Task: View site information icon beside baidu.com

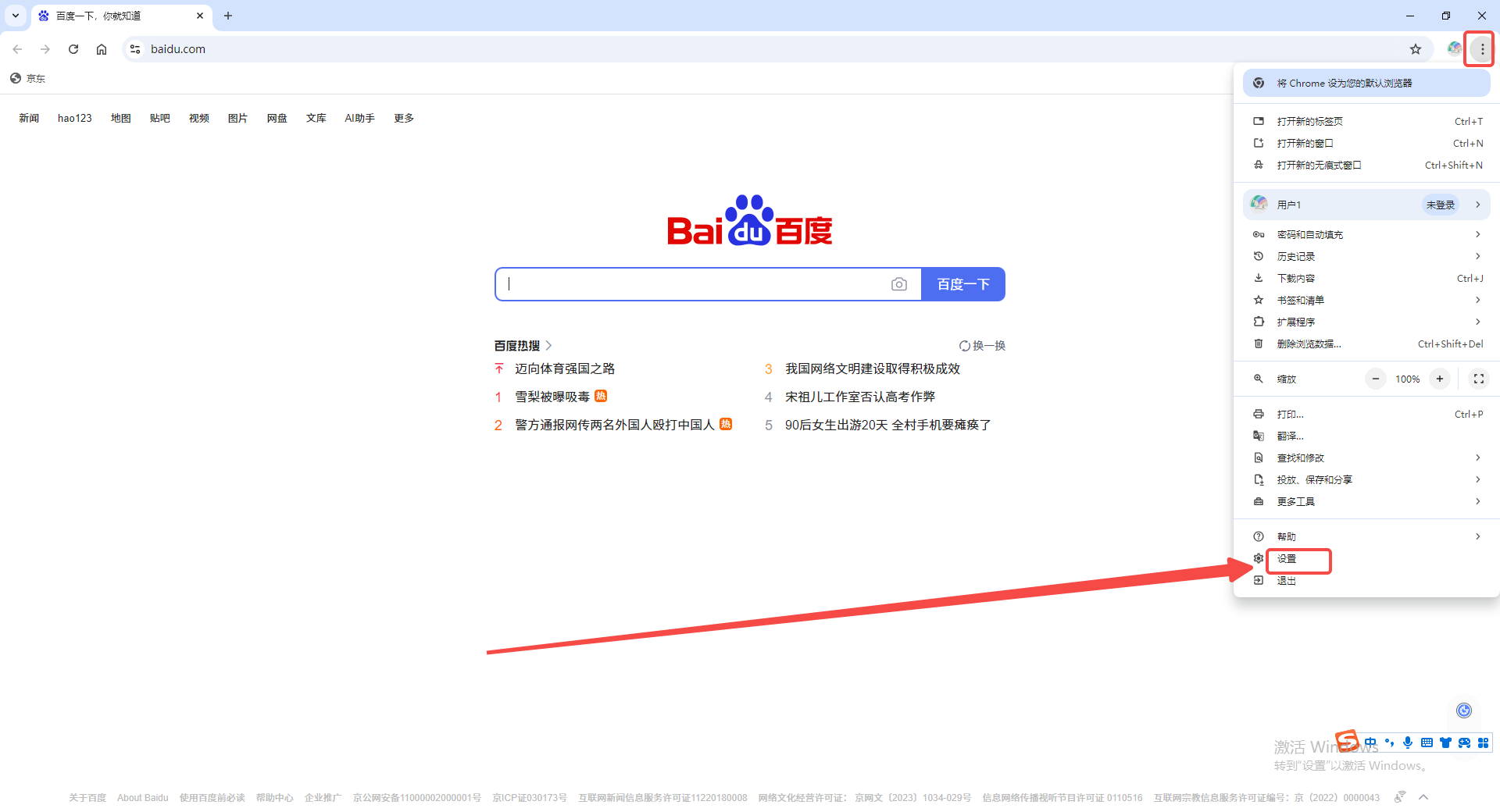Action: point(135,49)
